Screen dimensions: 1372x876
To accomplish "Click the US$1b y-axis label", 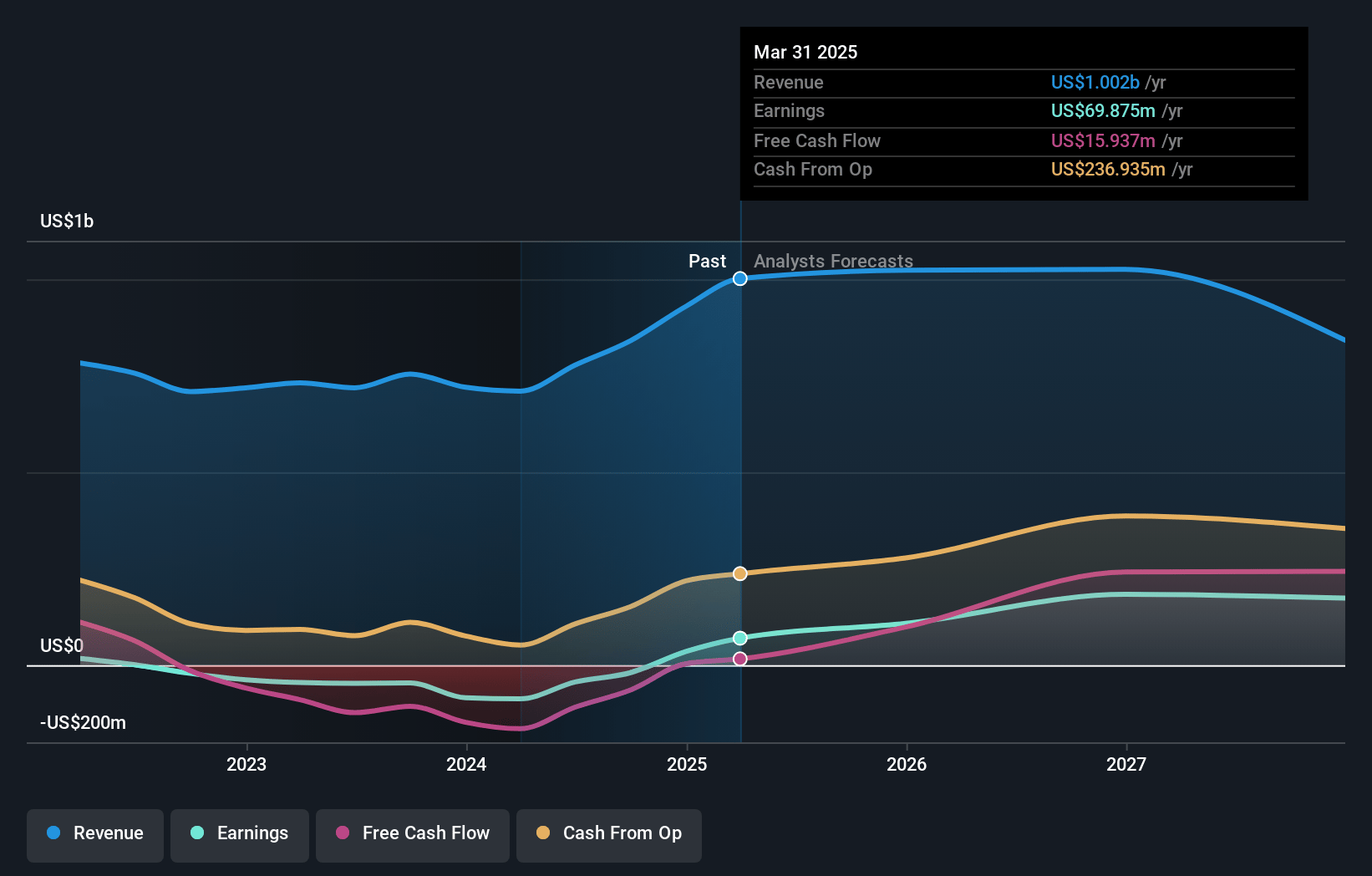I will pos(67,221).
